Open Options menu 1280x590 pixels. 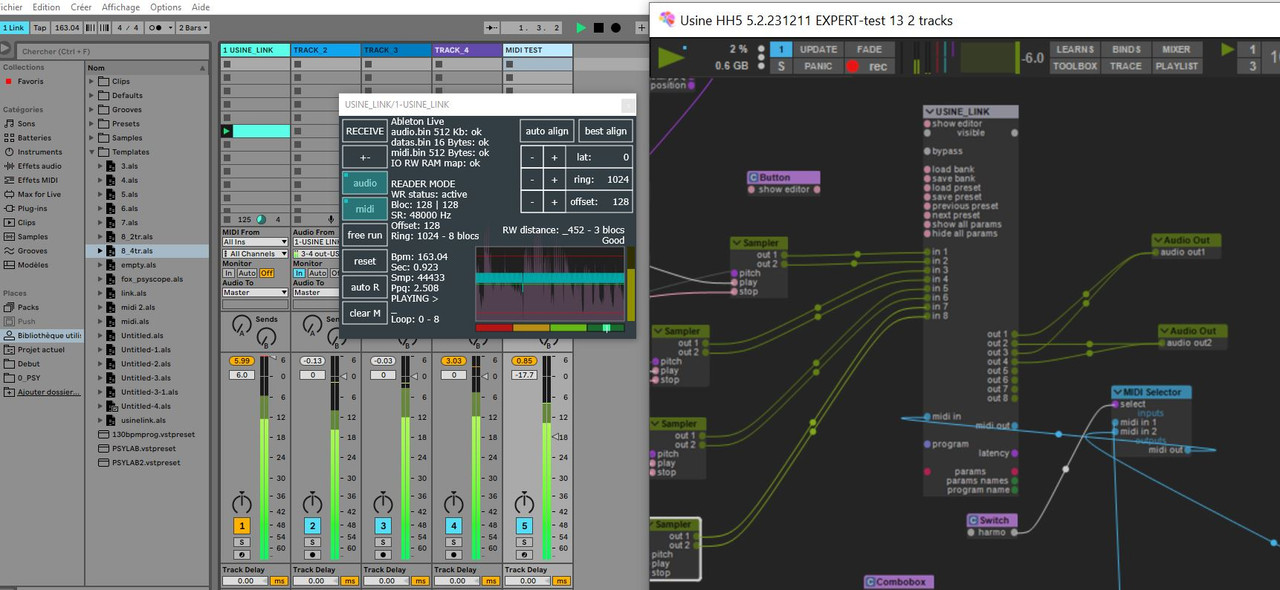(166, 7)
